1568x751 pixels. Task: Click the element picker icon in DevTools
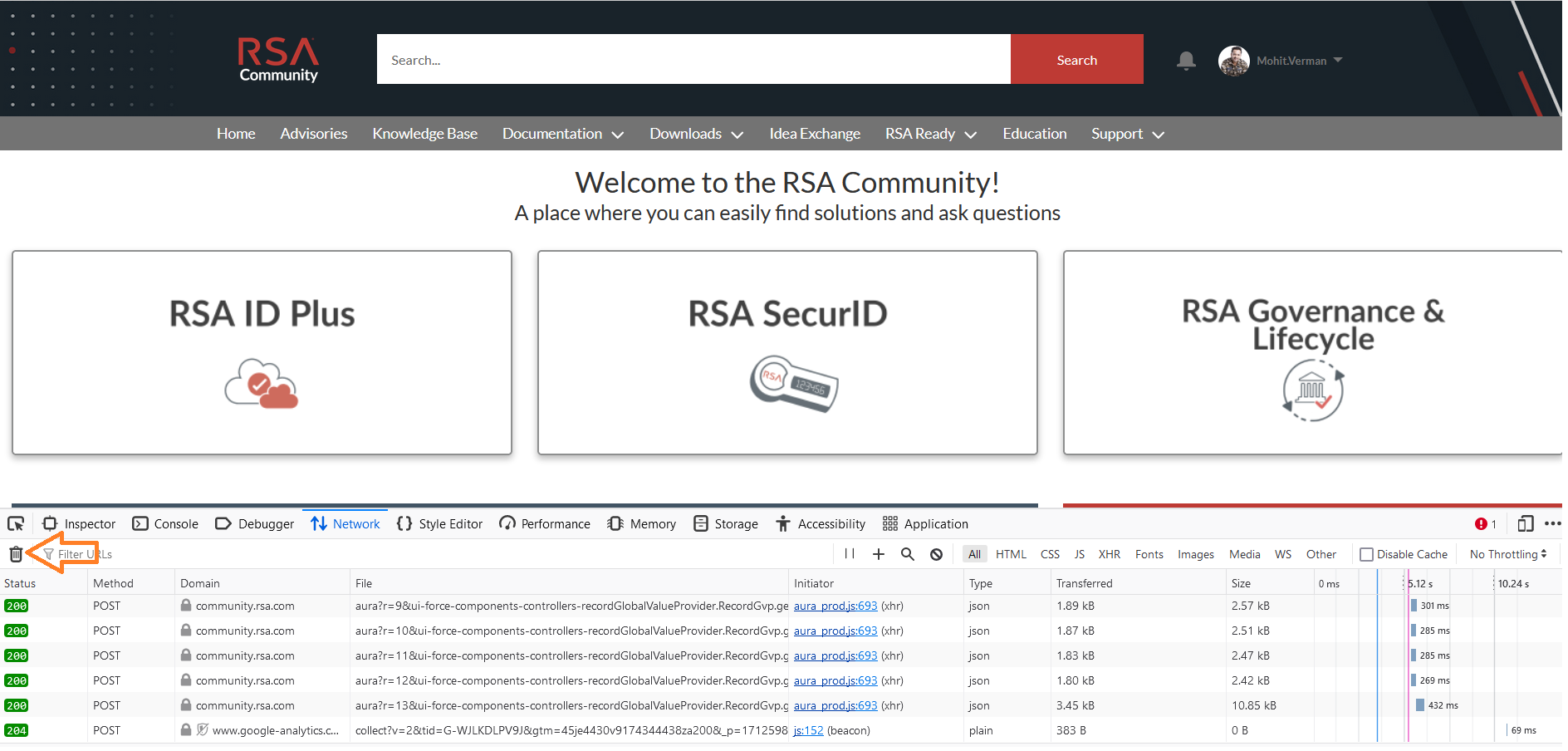16,523
